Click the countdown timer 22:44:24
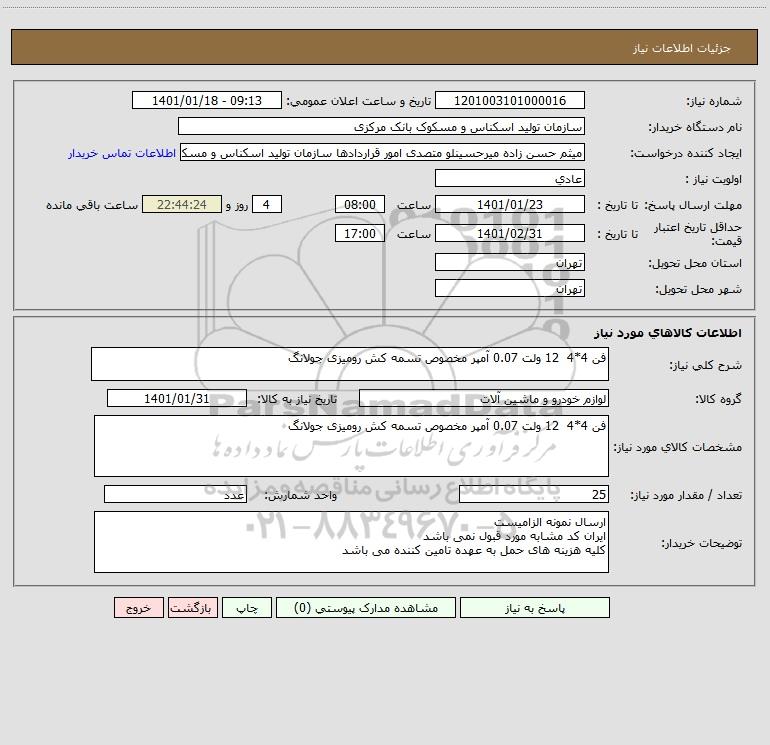This screenshot has height=745, width=770. 182,204
